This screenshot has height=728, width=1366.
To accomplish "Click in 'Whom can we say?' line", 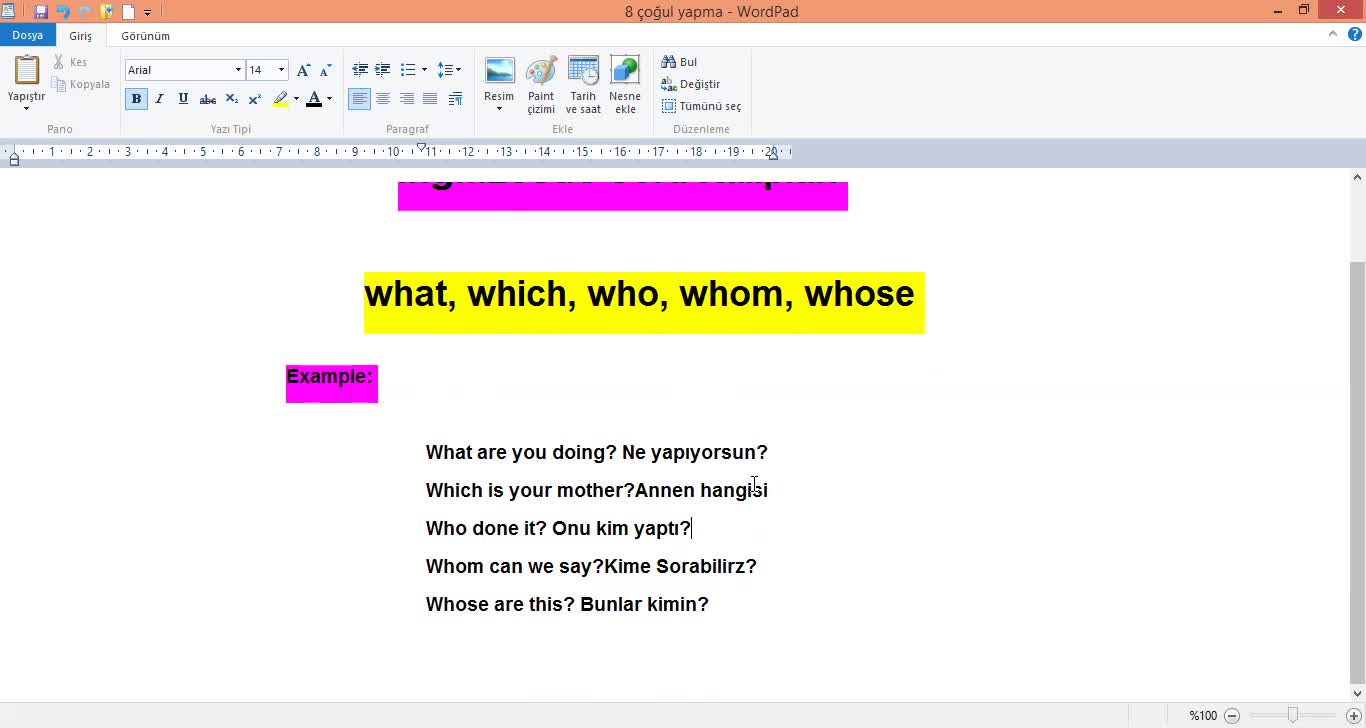I will coord(591,566).
